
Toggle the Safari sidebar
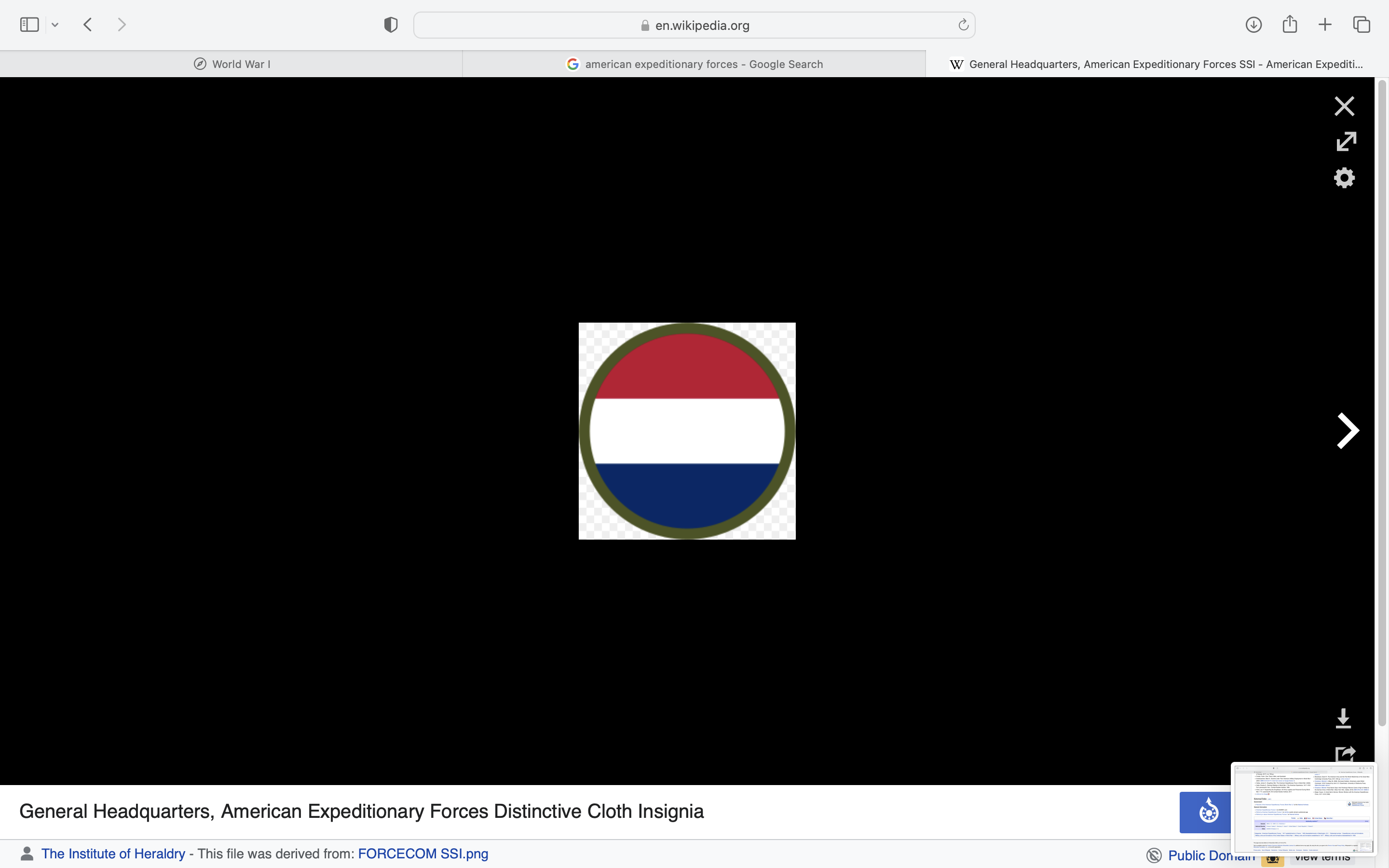[x=29, y=25]
